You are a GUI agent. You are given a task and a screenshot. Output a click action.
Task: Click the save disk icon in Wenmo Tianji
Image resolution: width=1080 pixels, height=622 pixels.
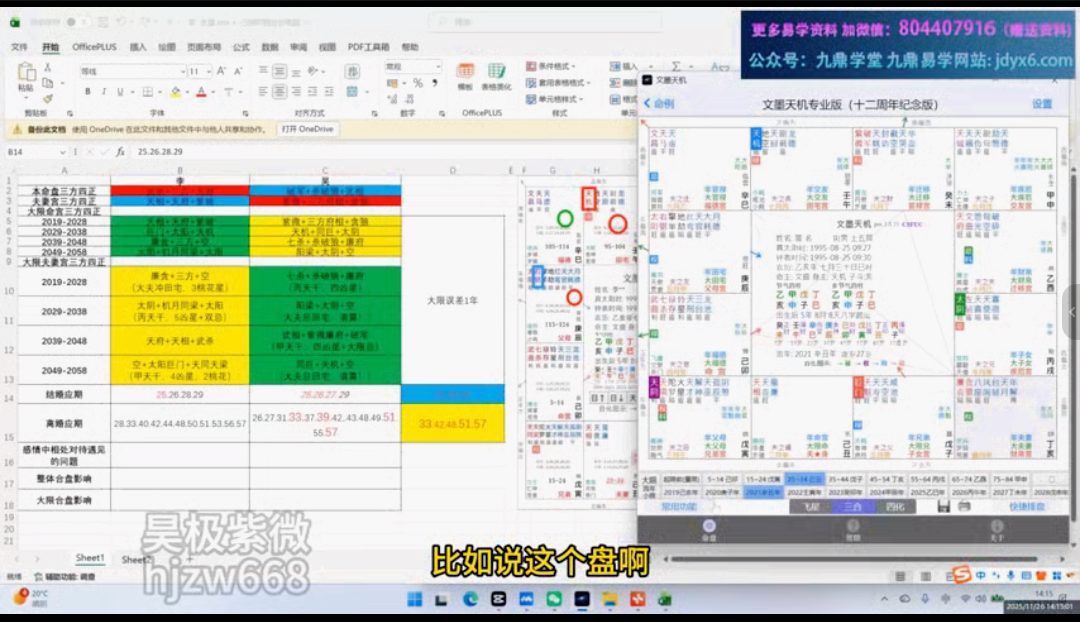pos(943,508)
